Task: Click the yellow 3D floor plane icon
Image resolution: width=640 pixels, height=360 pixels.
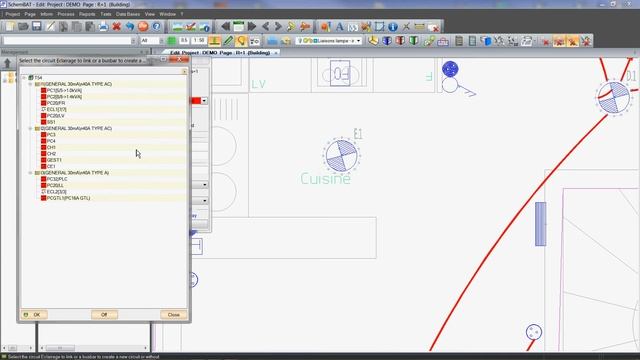Action: [x=373, y=41]
